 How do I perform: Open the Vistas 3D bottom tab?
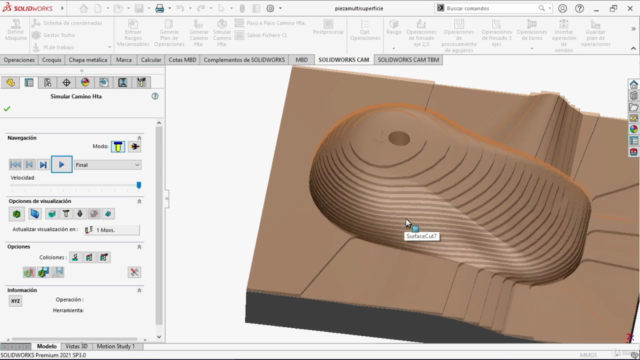pos(76,346)
